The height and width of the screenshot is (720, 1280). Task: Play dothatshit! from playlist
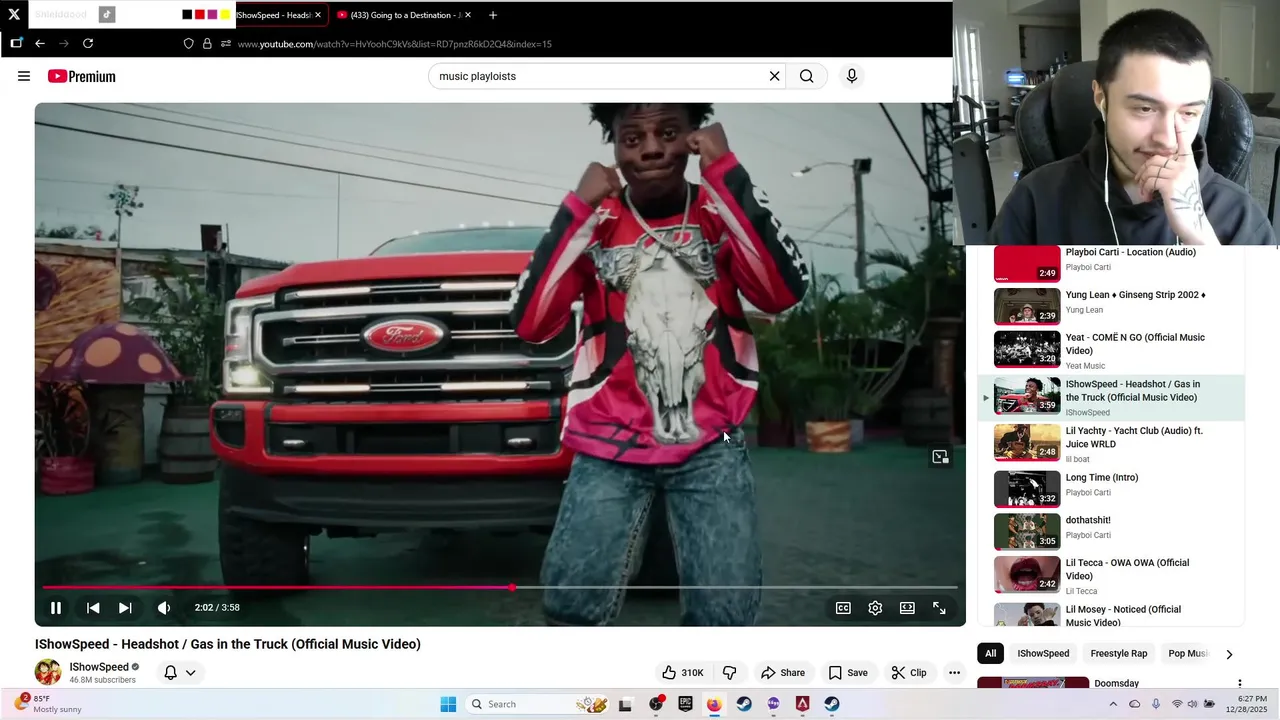1110,531
